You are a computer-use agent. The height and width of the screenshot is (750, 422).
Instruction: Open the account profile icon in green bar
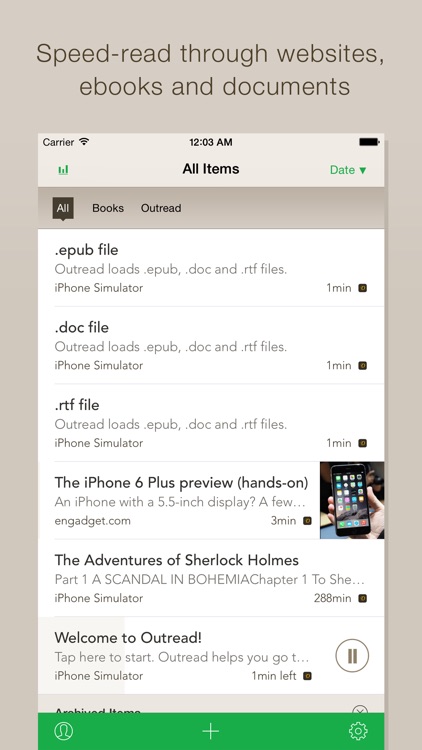63,731
